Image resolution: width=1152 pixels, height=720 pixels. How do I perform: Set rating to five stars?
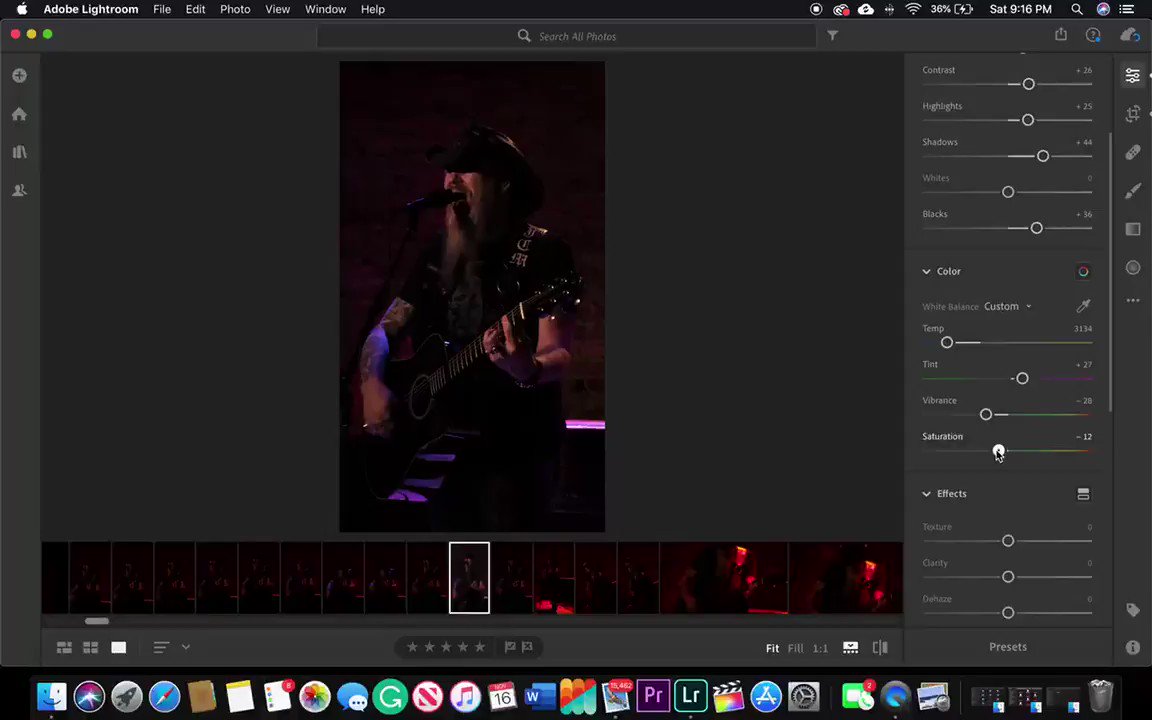(x=480, y=647)
